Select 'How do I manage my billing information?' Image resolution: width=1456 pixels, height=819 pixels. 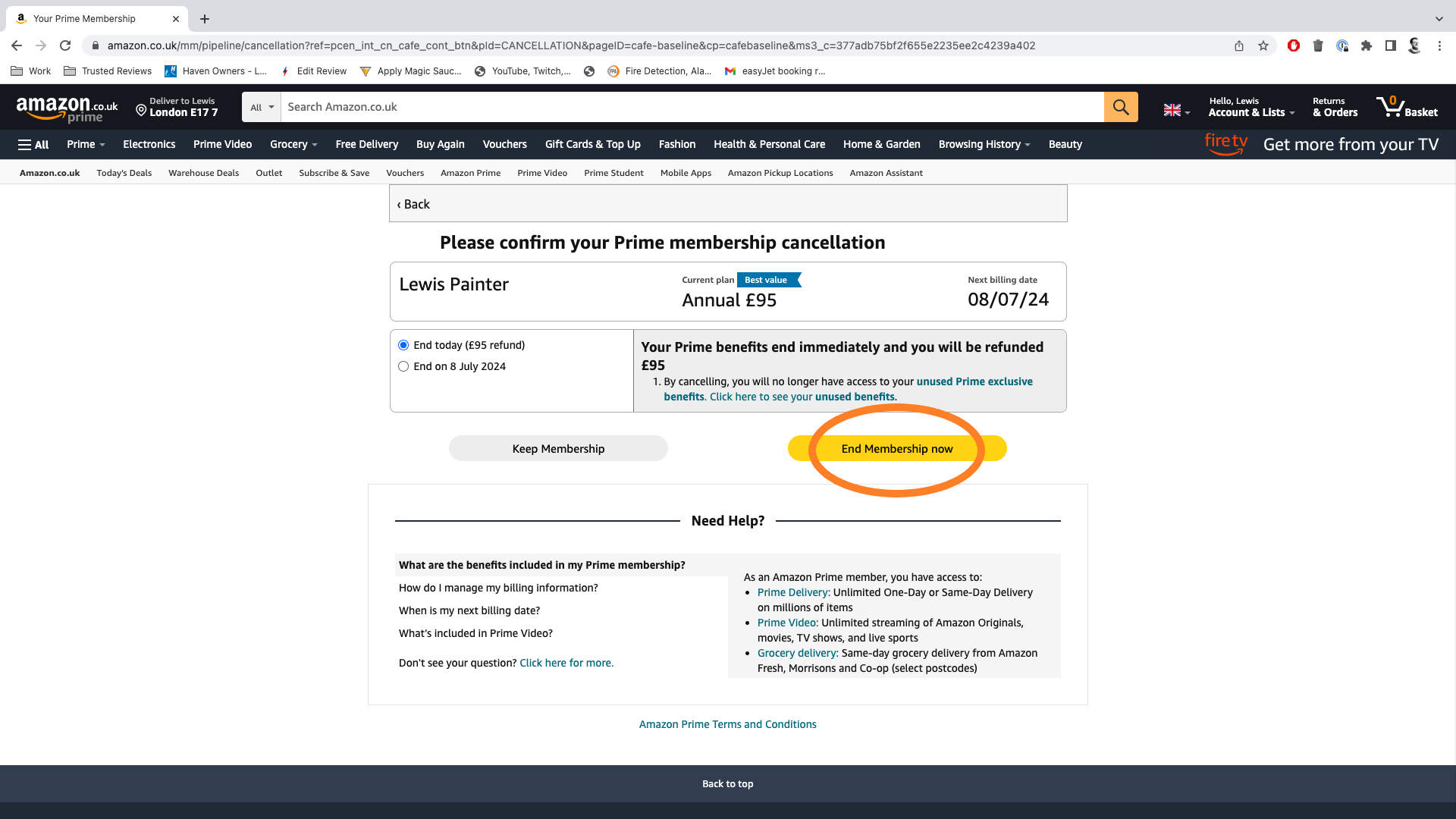coord(498,588)
